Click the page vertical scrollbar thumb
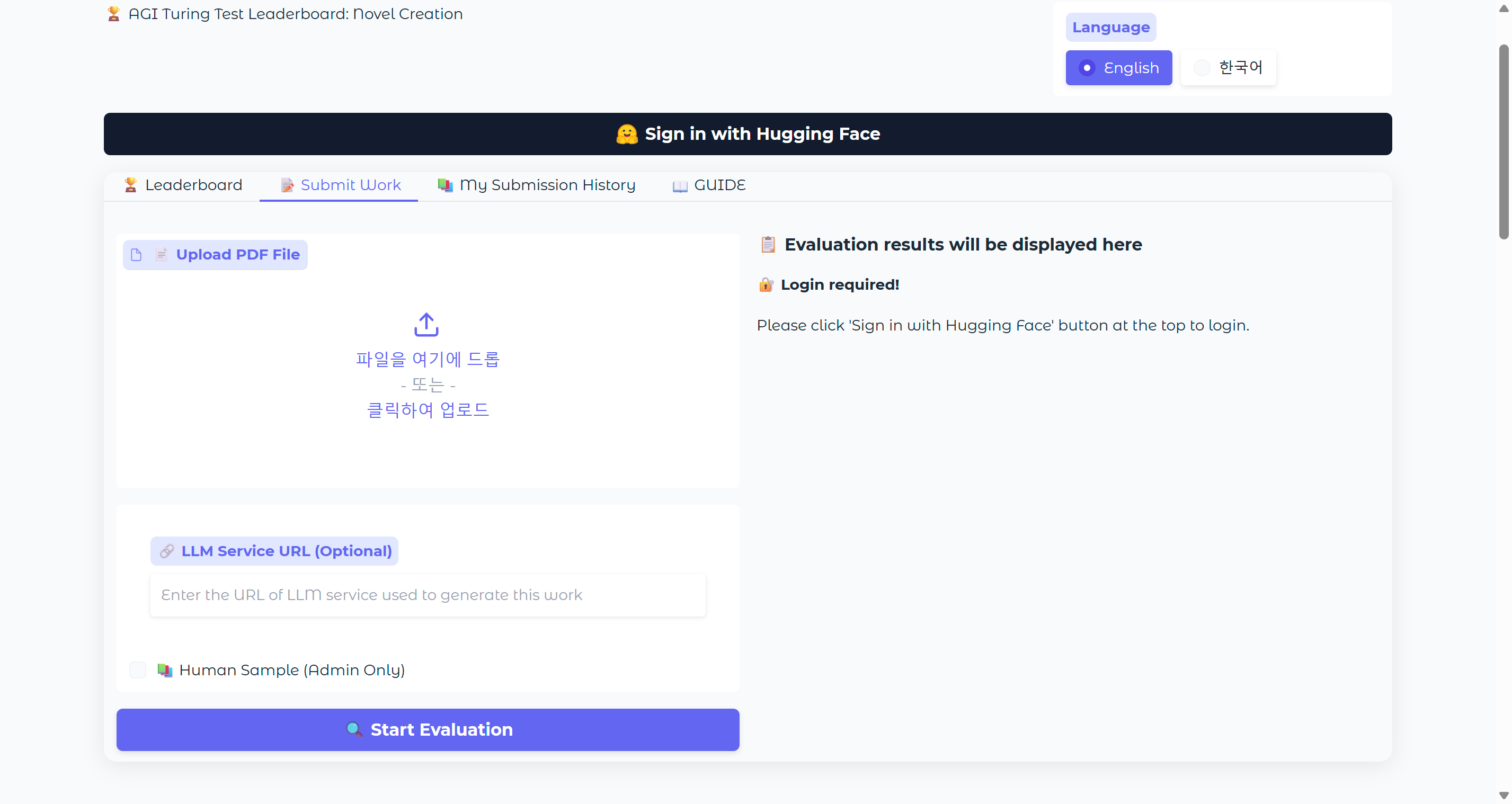The width and height of the screenshot is (1512, 804). (1503, 142)
